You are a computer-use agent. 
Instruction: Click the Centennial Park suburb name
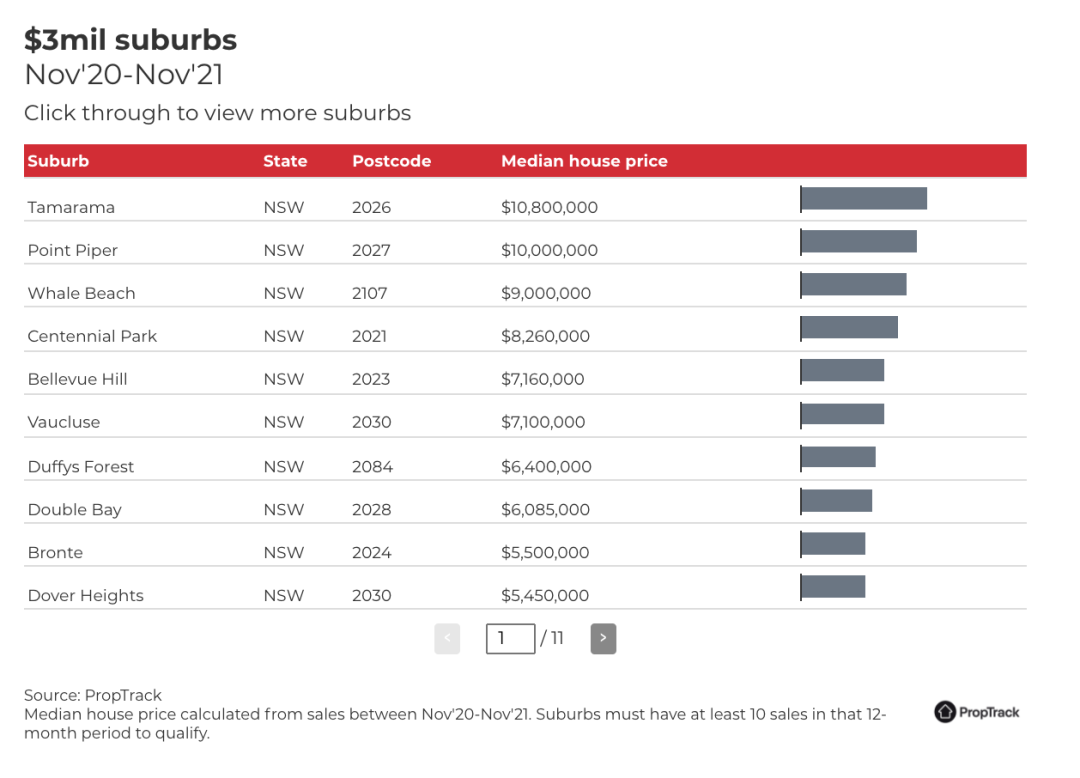click(92, 336)
